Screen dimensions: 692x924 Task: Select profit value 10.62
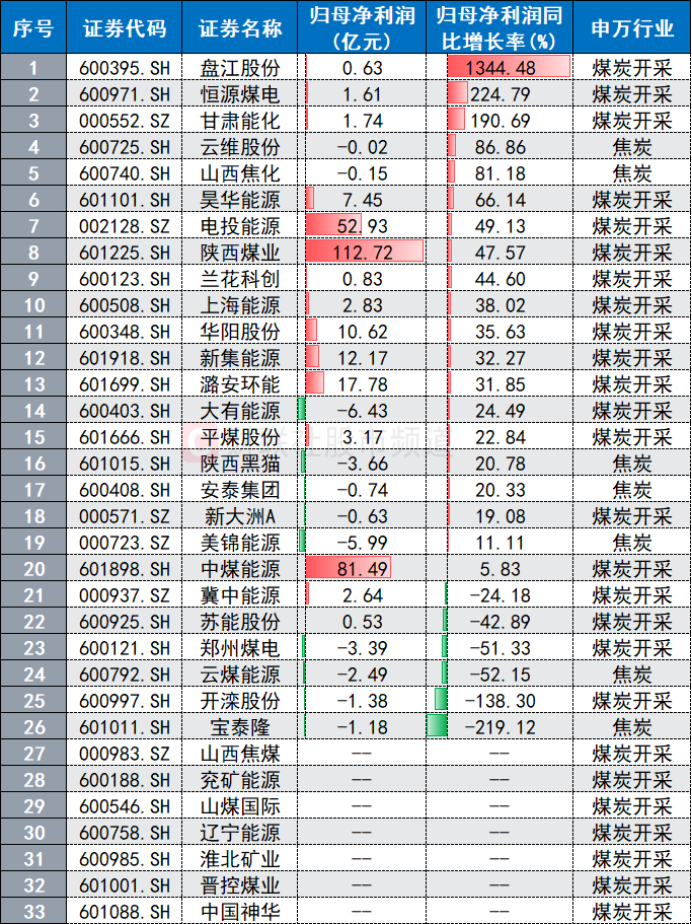(x=361, y=332)
